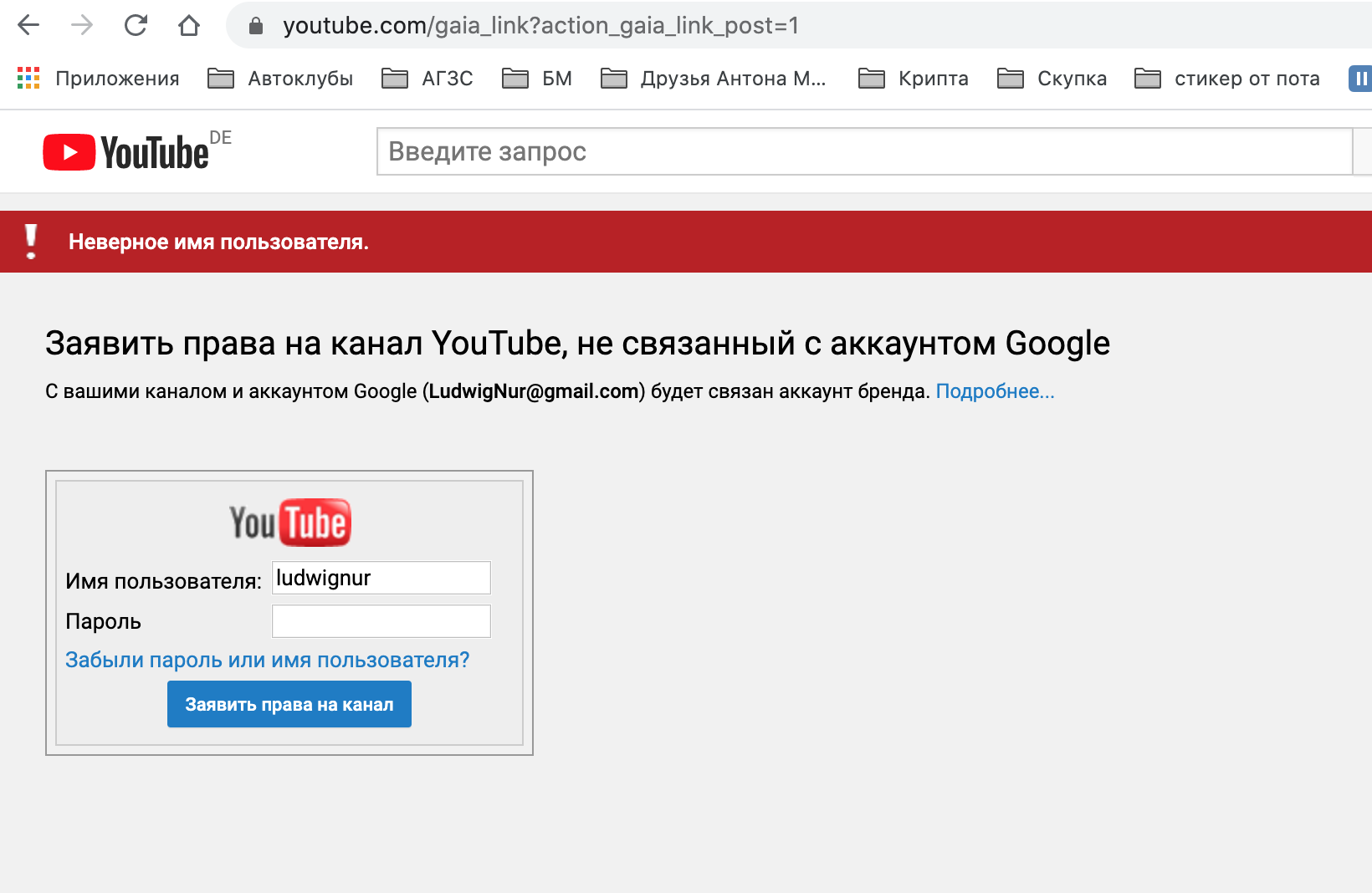
Task: Click the address bar URL
Action: click(x=540, y=26)
